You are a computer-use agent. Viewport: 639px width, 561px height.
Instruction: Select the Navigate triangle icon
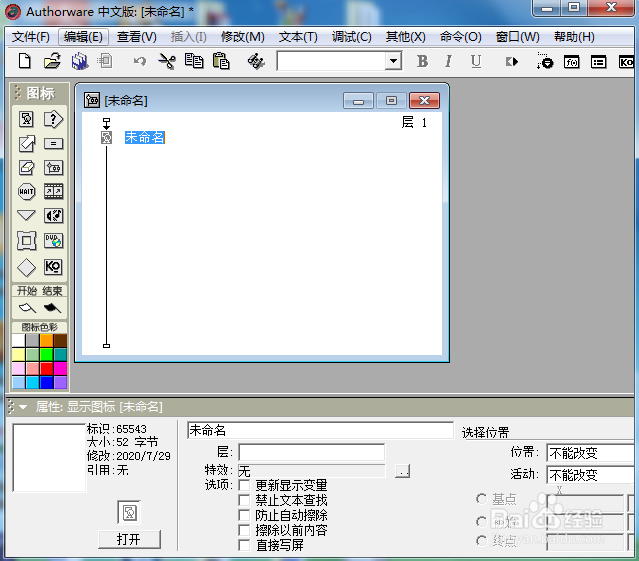(27, 215)
